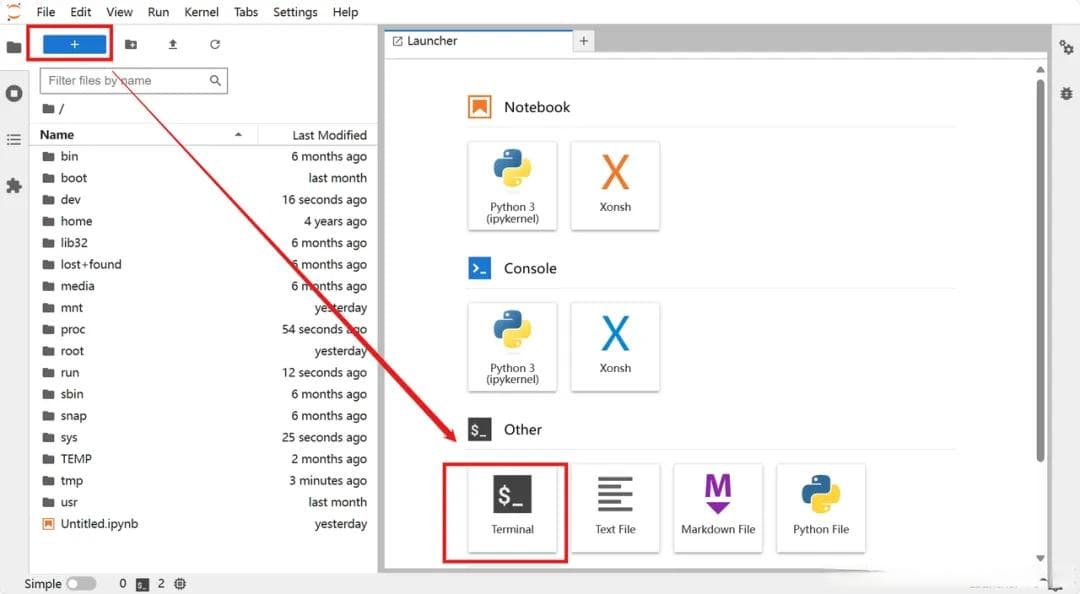Select the lib32 folder
The image size is (1080, 594).
click(x=203, y=243)
